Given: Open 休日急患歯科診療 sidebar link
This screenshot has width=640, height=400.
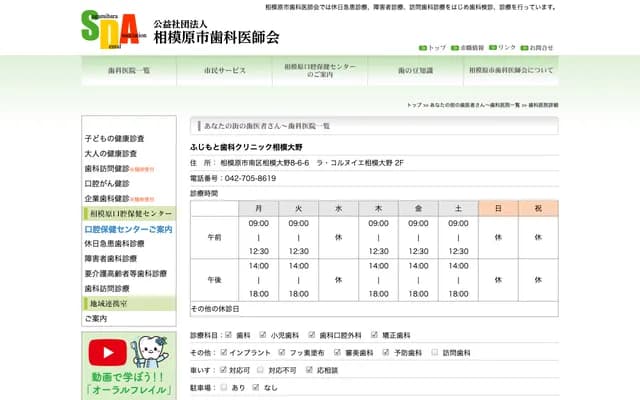Looking at the screenshot, I should click(115, 243).
